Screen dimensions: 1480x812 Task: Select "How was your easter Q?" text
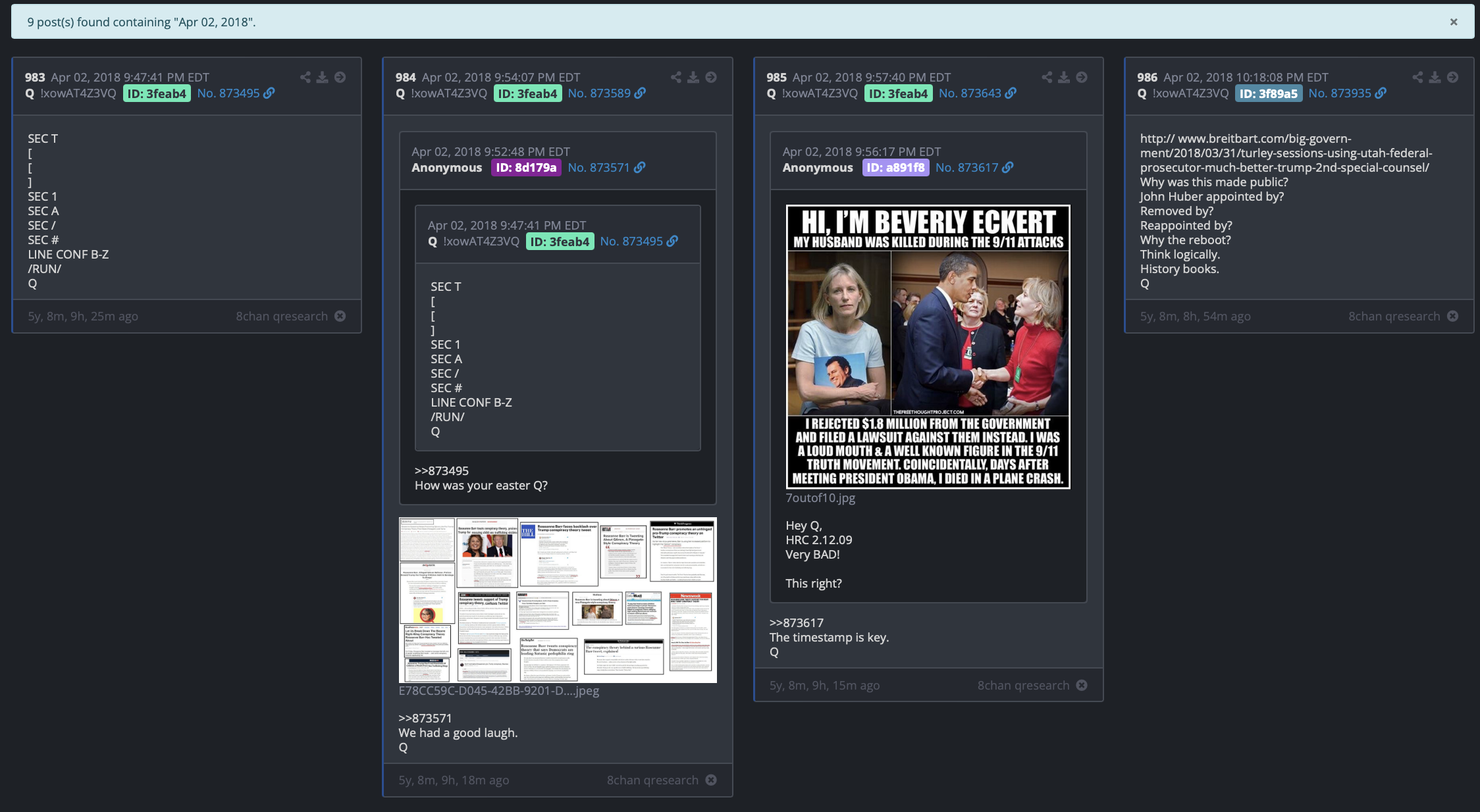point(481,486)
